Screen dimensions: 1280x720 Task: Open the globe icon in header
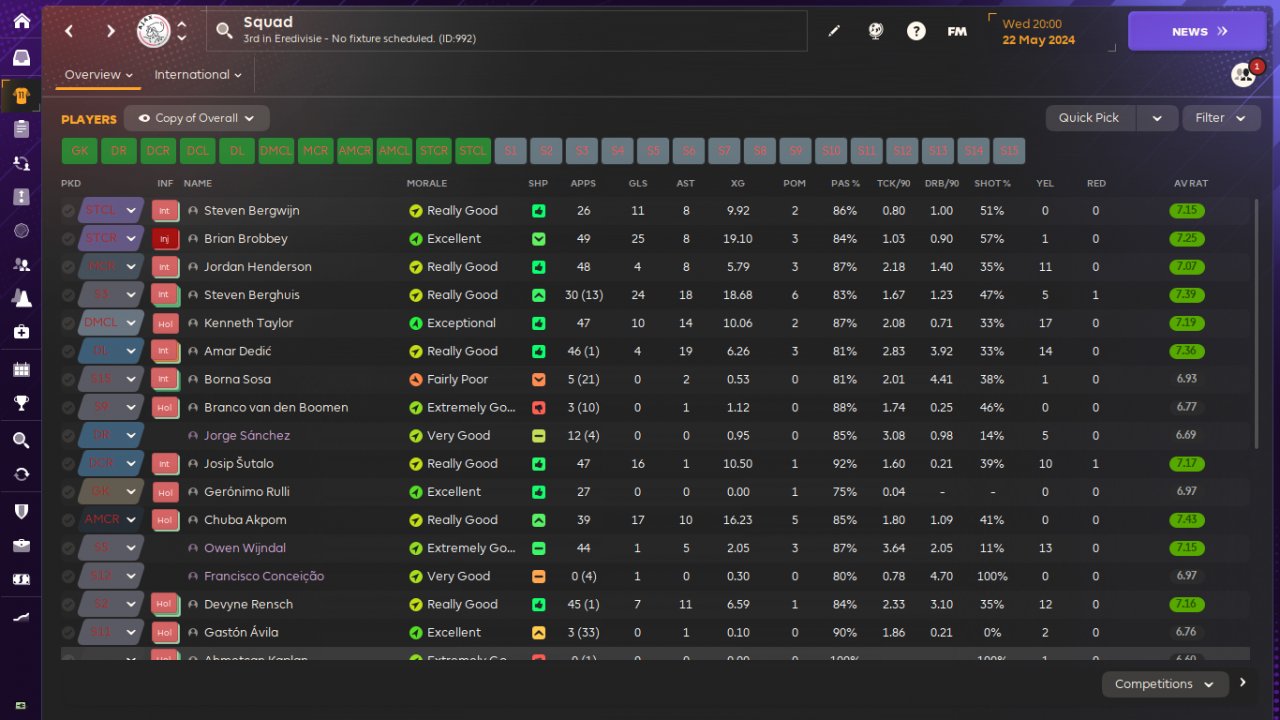point(876,31)
